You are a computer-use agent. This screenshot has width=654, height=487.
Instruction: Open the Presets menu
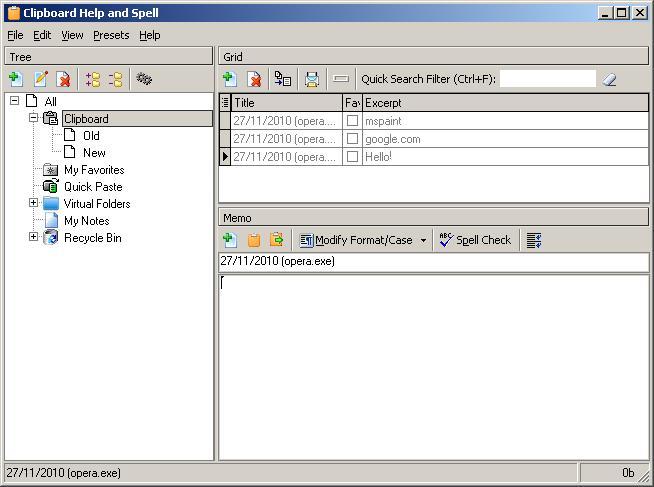(111, 35)
